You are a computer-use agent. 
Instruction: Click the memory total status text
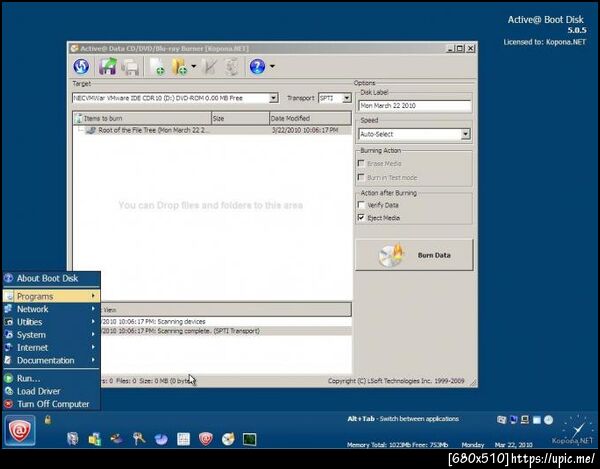397,445
